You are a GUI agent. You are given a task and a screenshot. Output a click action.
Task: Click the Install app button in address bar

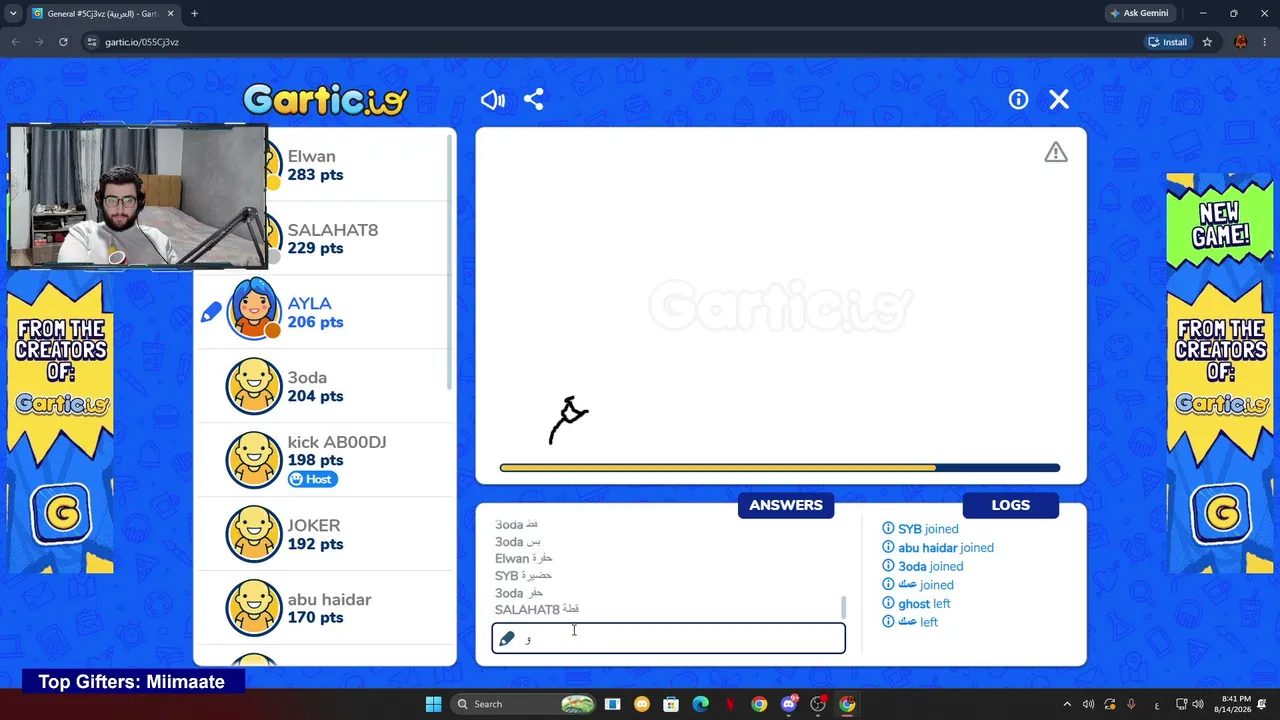point(1168,42)
